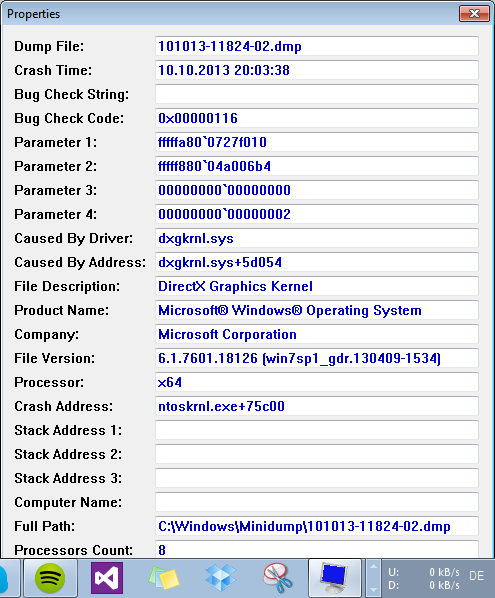Click the File Description field
The width and height of the screenshot is (495, 598).
coord(317,286)
